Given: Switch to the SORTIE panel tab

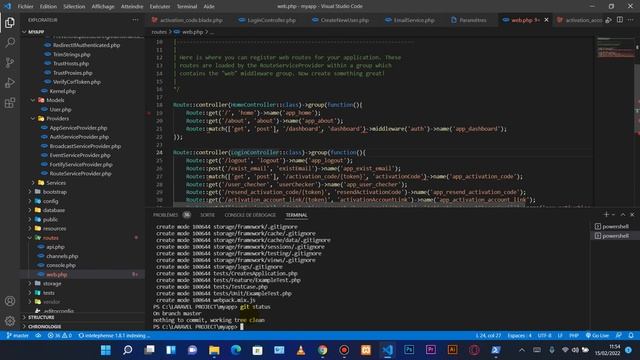Looking at the screenshot, I should click(207, 215).
